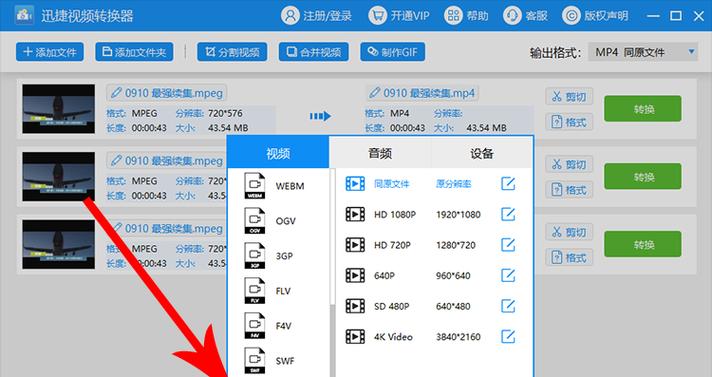Edit the SD 480P preset with its pencil icon
This screenshot has width=712, height=377.
pos(508,306)
